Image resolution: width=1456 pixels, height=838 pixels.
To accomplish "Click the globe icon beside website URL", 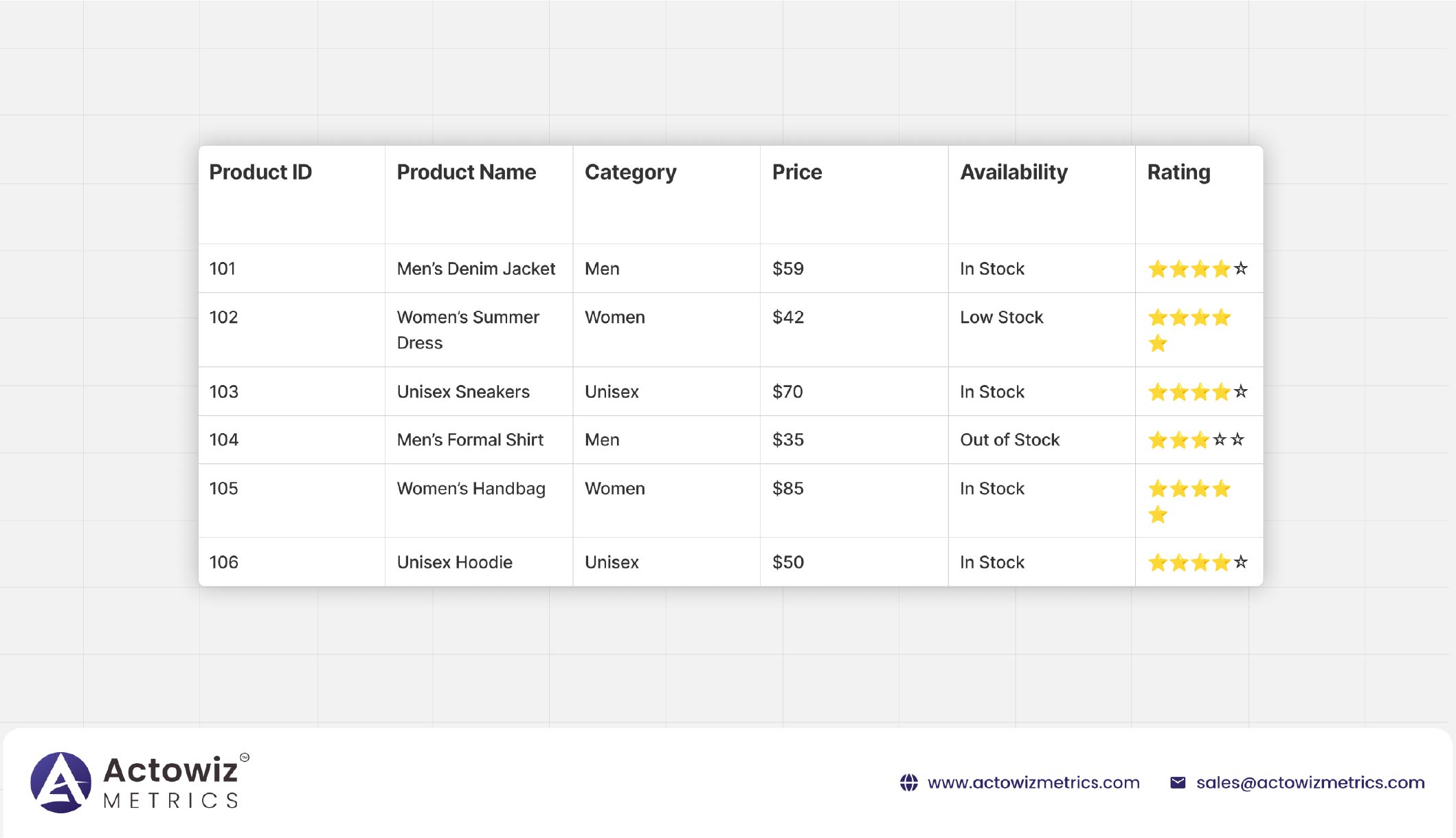I will 908,782.
